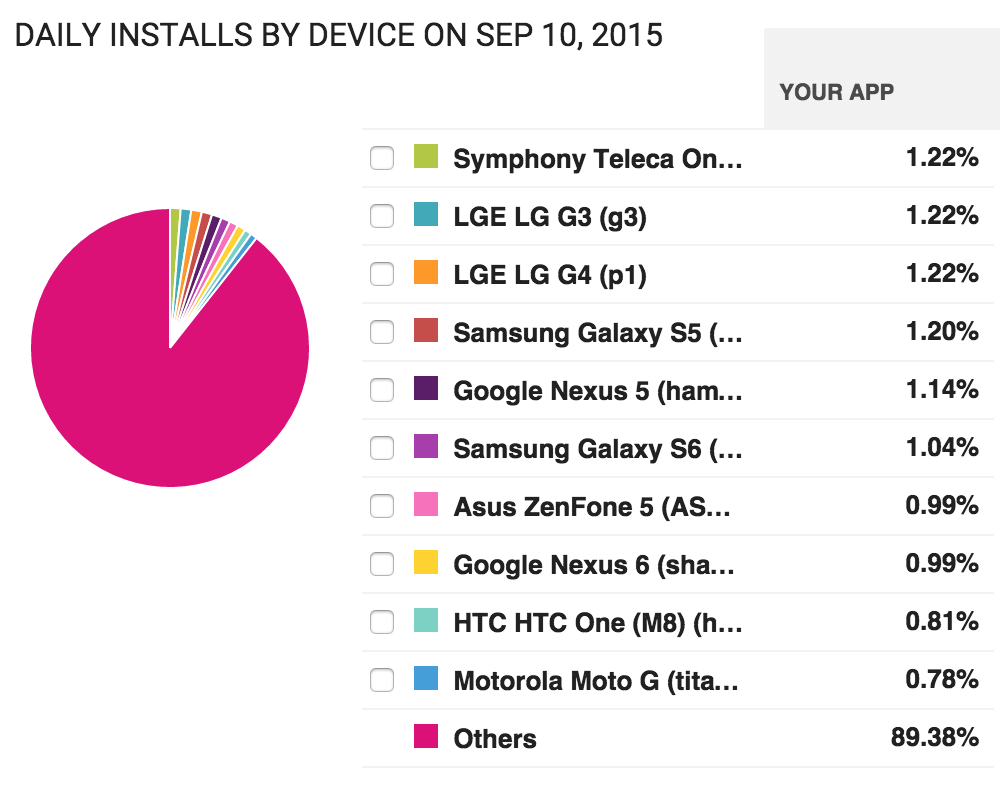Select the Samsung Galaxy S5 checkbox

point(382,332)
